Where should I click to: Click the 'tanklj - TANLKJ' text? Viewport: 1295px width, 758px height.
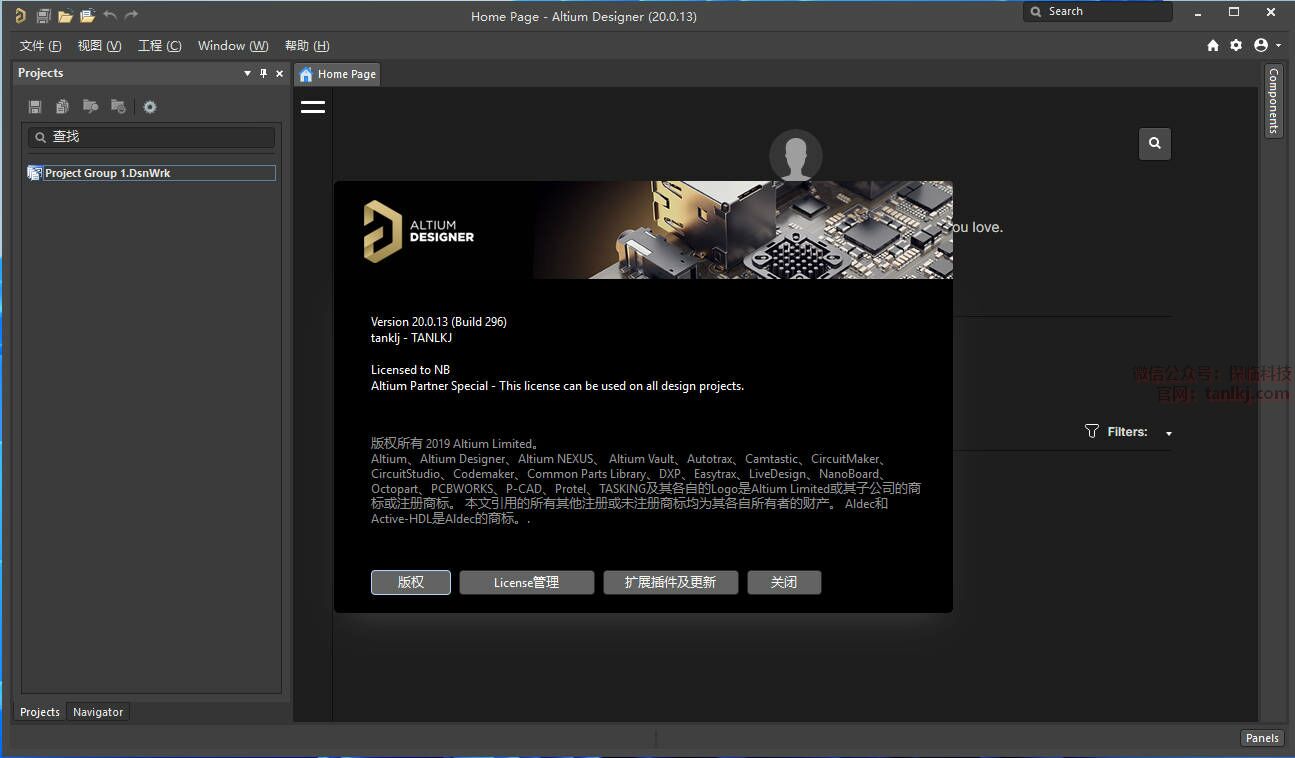click(411, 338)
